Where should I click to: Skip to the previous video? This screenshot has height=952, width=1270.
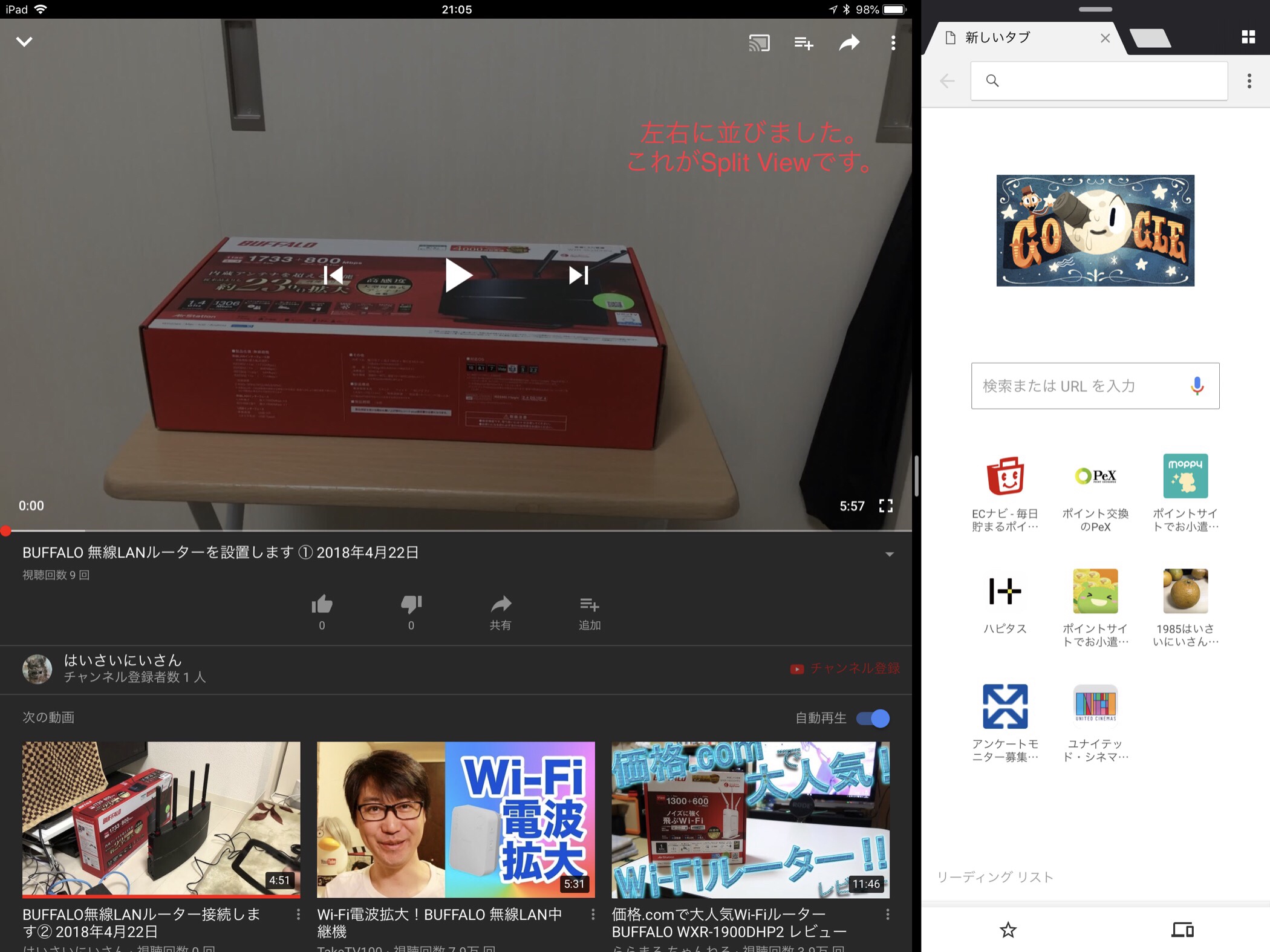tap(333, 276)
